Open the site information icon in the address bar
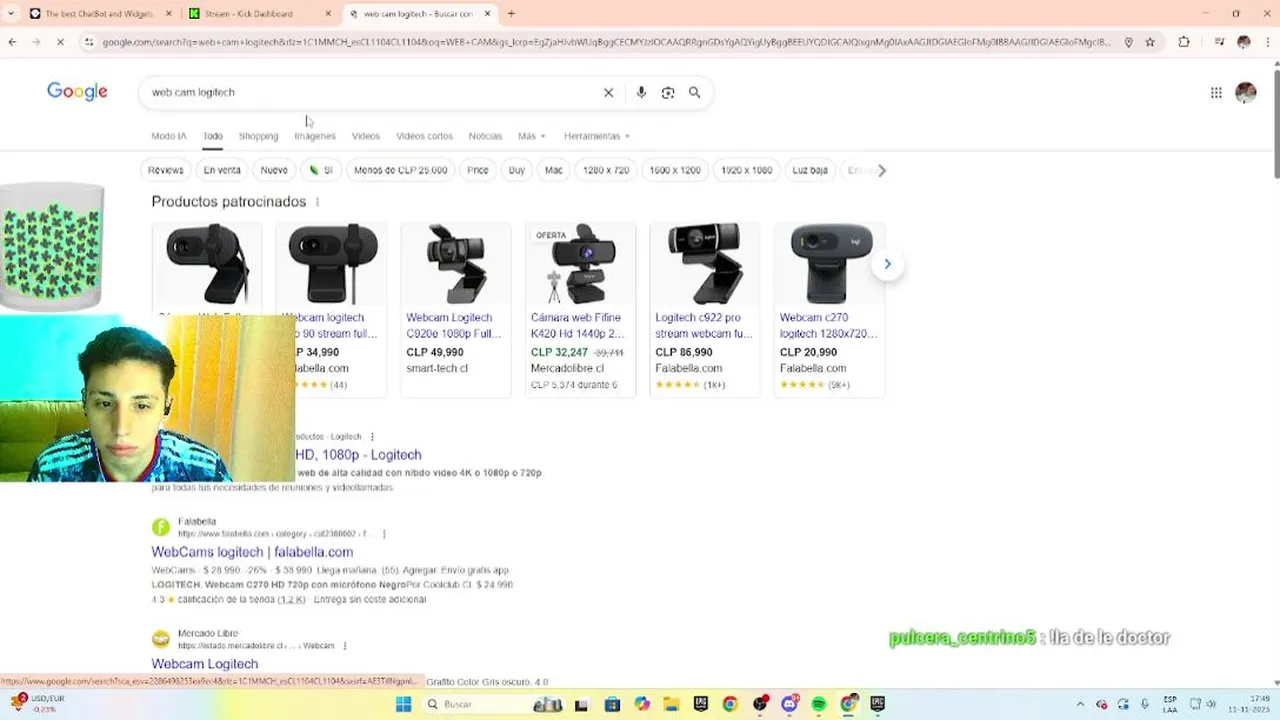This screenshot has width=1280, height=720. 89,42
